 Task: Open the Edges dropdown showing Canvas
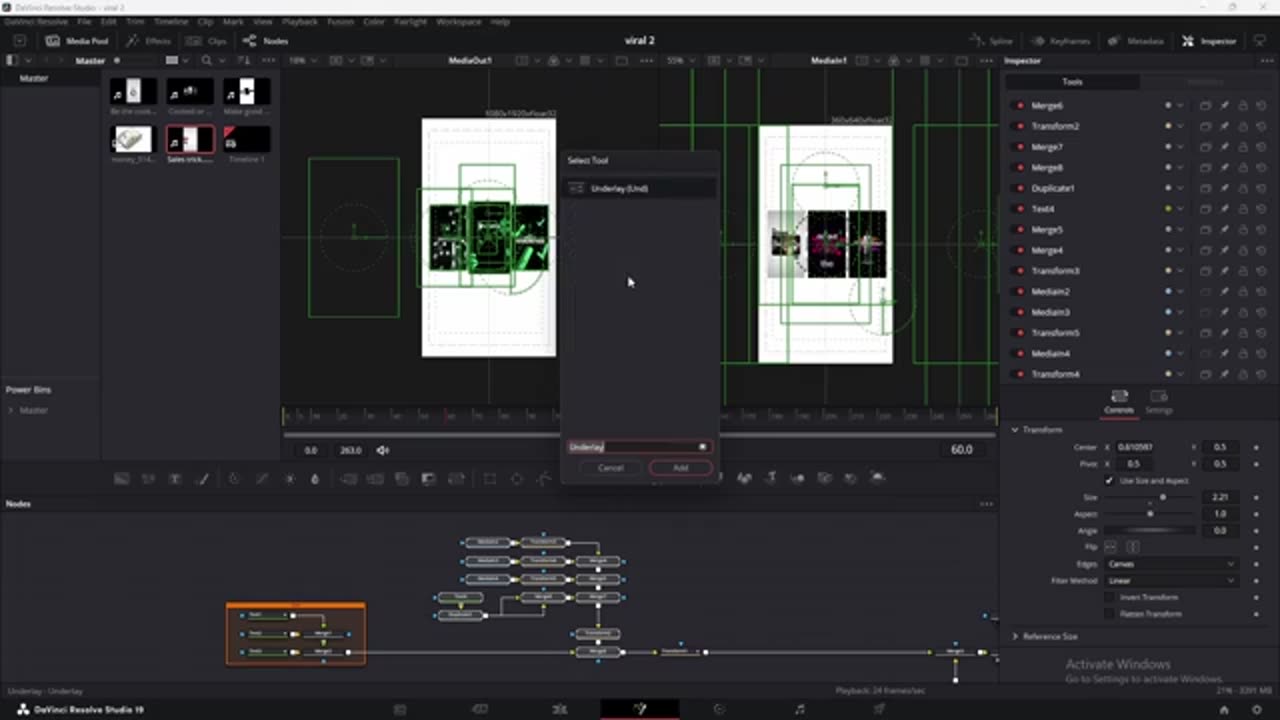pyautogui.click(x=1171, y=564)
